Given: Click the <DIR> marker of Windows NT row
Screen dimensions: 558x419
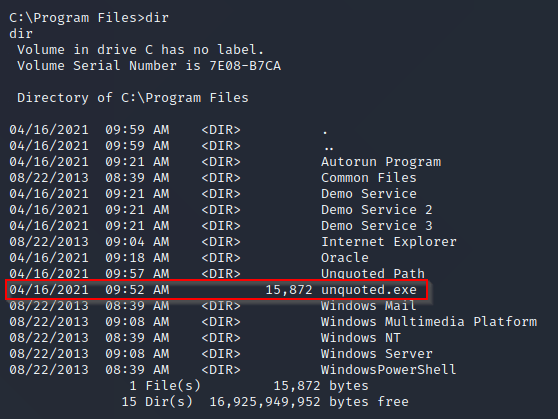Looking at the screenshot, I should [x=221, y=338].
